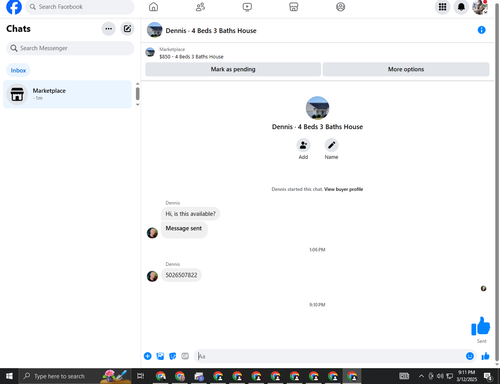Open conversation information icon
Screen dimensions: 500x384
point(481,30)
